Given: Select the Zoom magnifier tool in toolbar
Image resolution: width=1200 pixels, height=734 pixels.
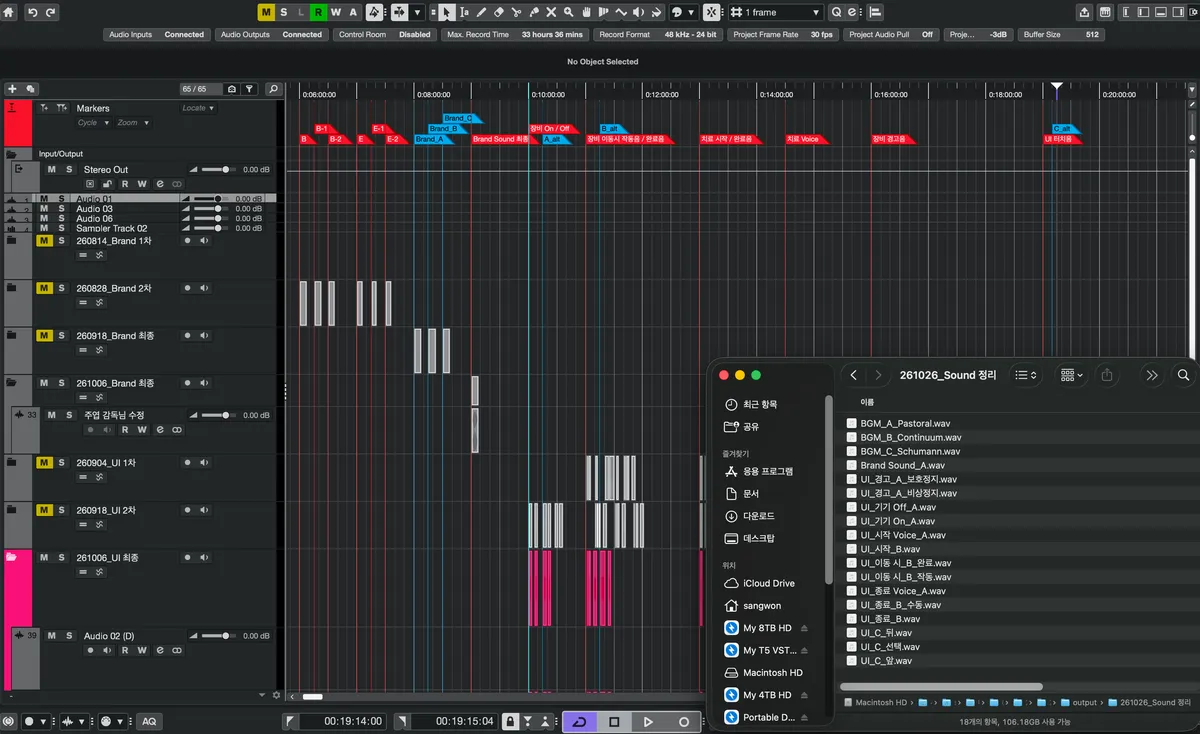Looking at the screenshot, I should (x=568, y=12).
